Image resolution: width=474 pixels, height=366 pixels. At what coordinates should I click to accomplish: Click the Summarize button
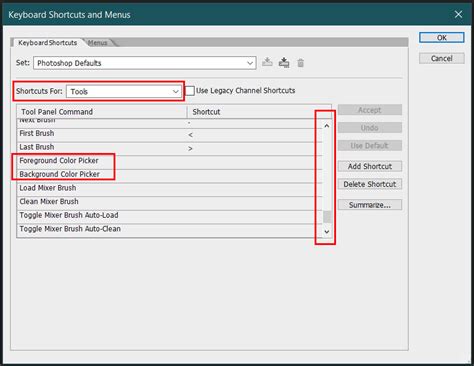(x=370, y=205)
